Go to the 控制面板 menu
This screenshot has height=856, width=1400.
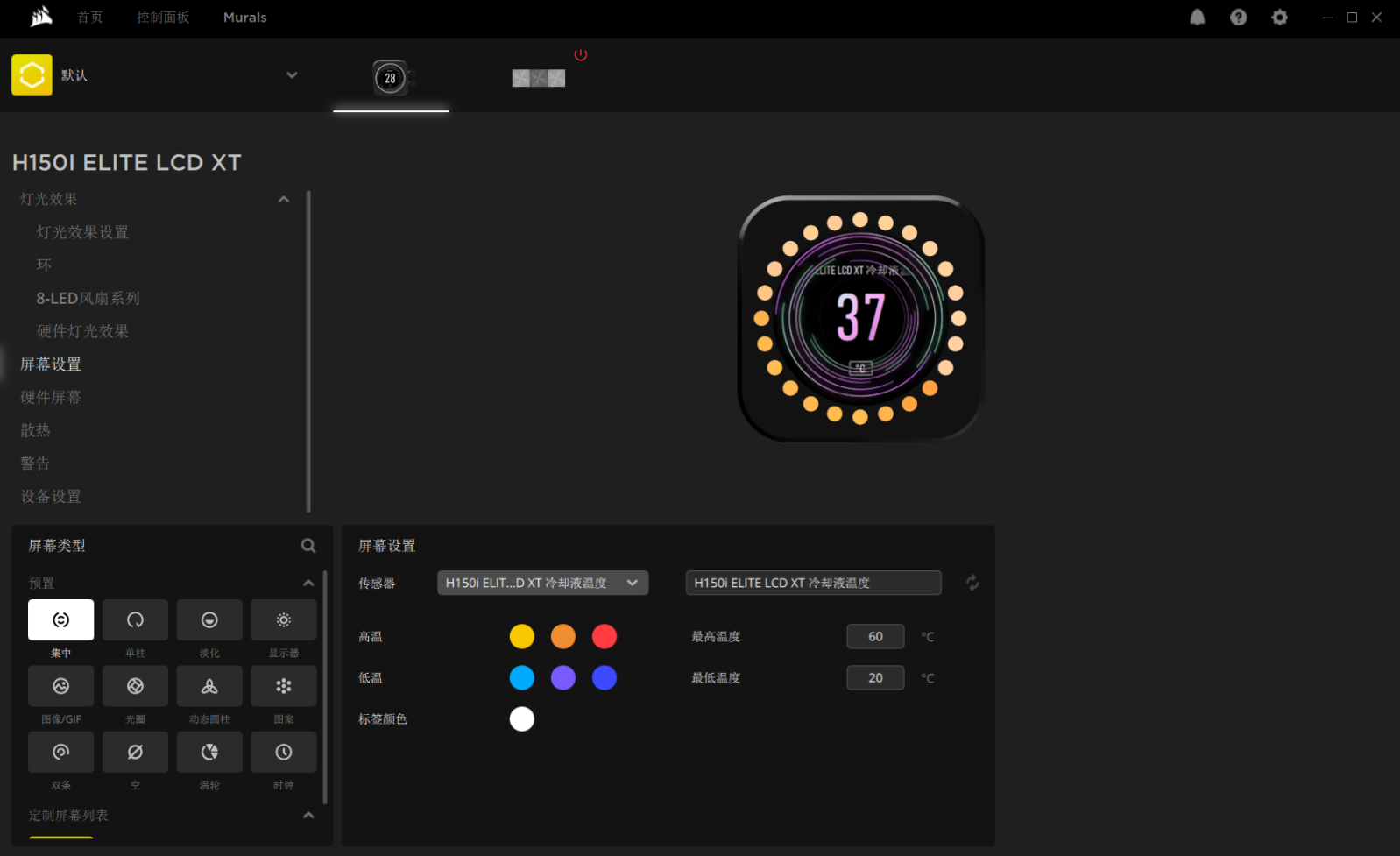pos(163,18)
